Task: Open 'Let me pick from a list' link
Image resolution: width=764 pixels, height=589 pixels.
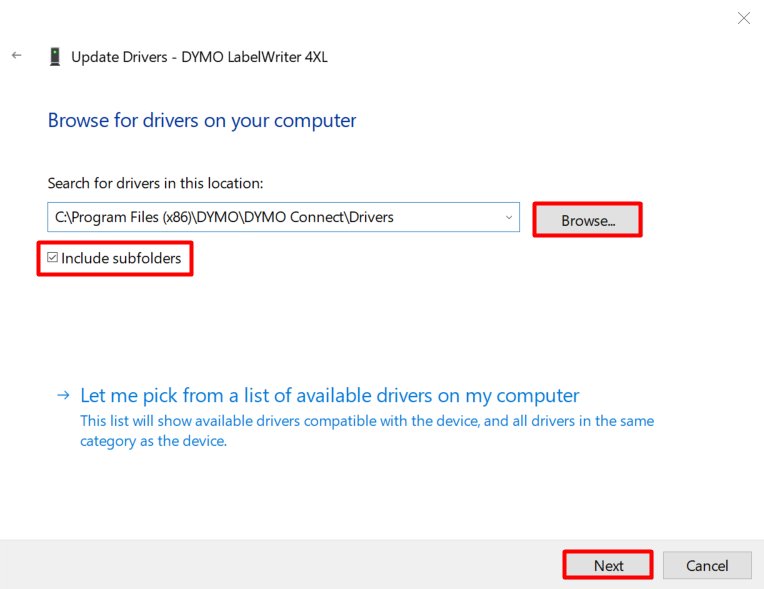Action: pyautogui.click(x=329, y=396)
